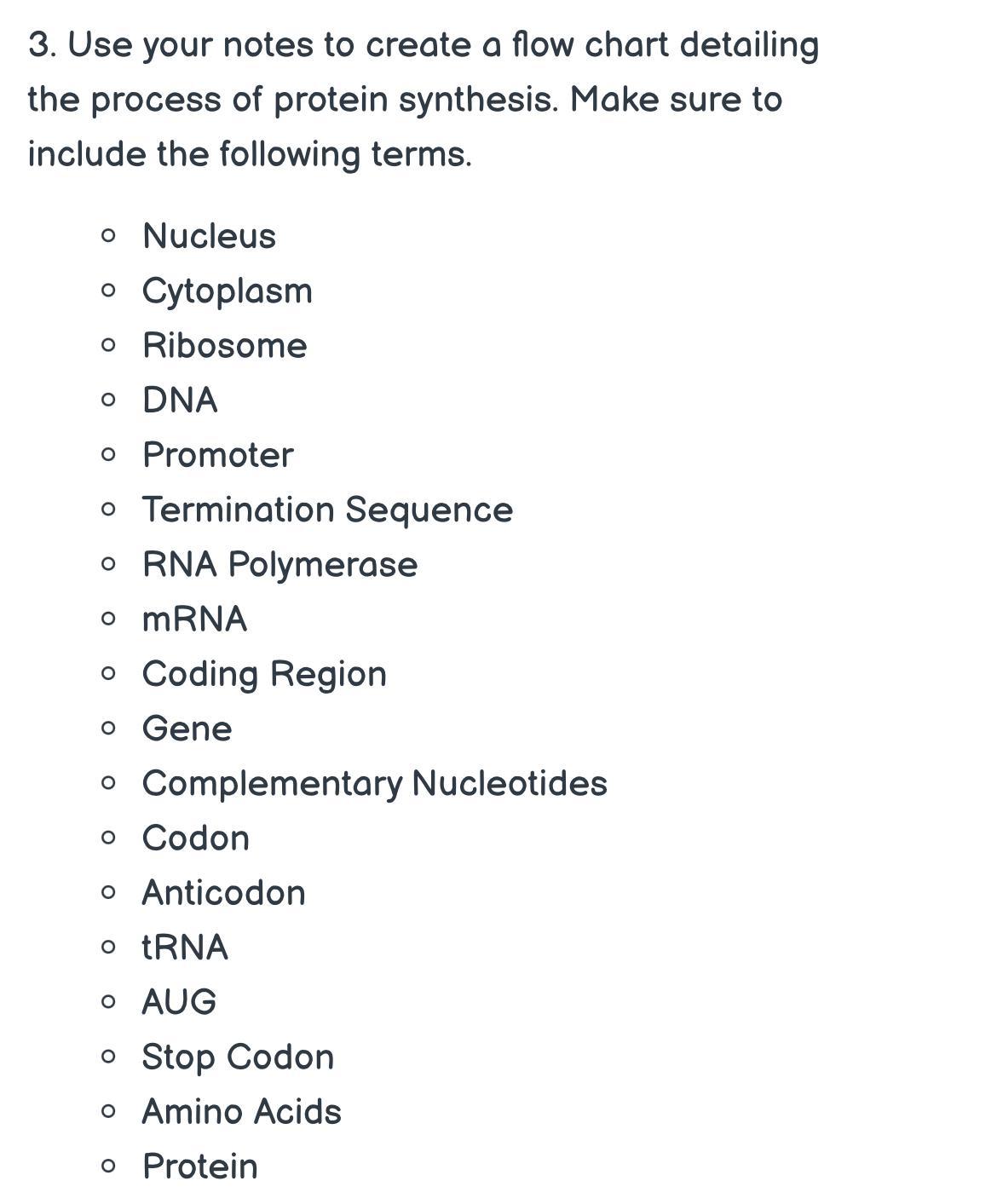Click the Promoter term
The height and width of the screenshot is (1204, 997).
pyautogui.click(x=217, y=455)
